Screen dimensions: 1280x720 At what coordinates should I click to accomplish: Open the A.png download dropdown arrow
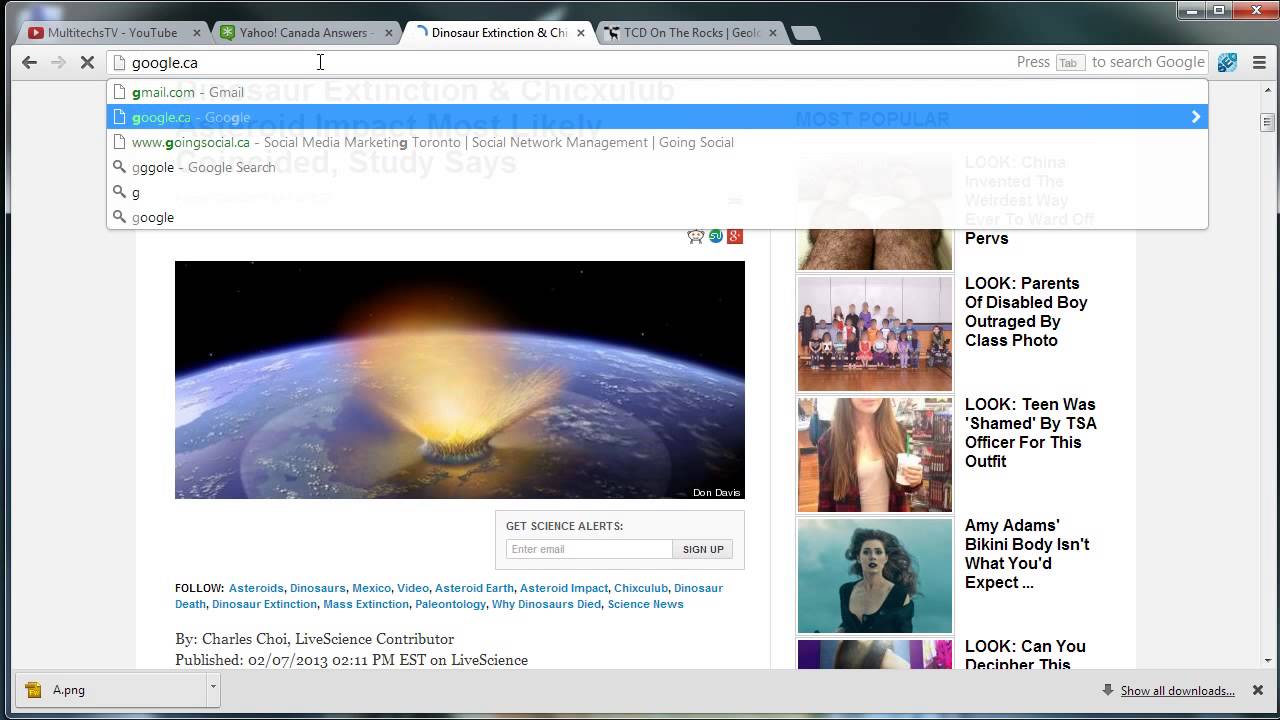coord(212,689)
